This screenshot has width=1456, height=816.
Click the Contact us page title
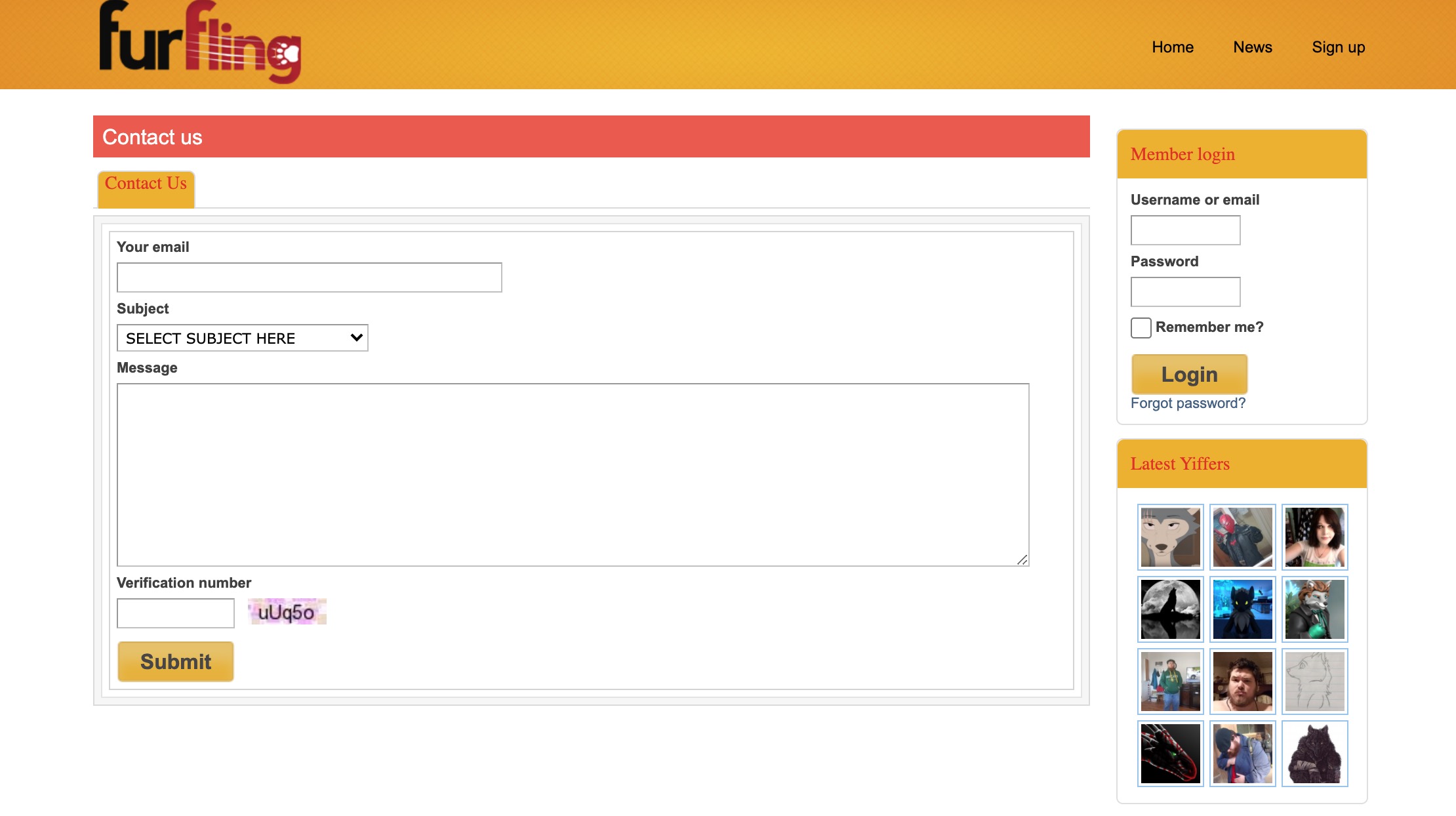click(x=152, y=137)
